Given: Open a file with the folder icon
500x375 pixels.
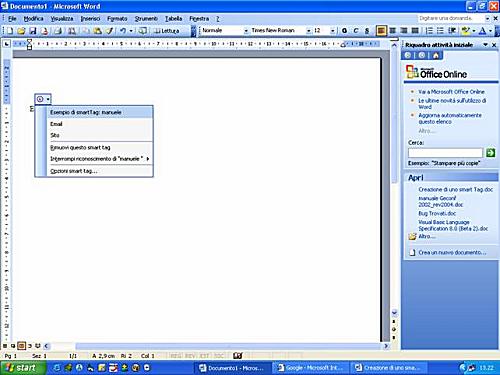Looking at the screenshot, I should coord(21,31).
